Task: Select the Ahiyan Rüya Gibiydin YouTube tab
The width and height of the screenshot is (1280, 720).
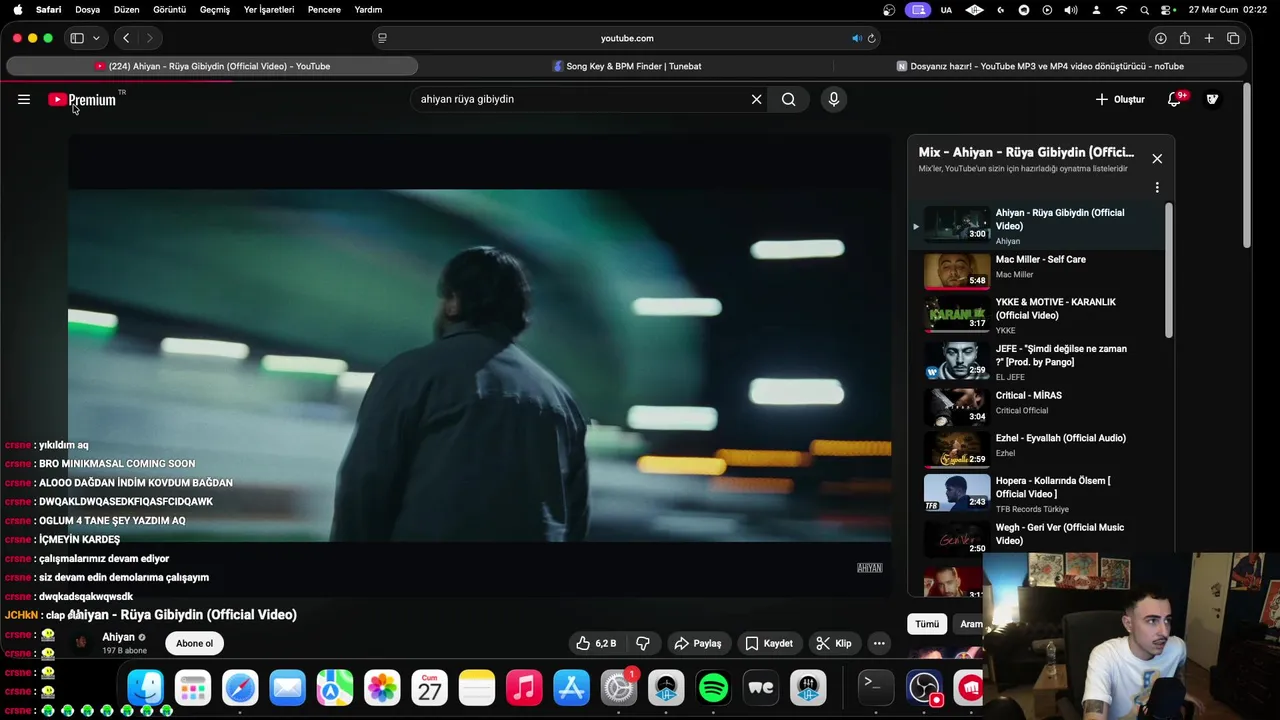Action: pyautogui.click(x=212, y=66)
